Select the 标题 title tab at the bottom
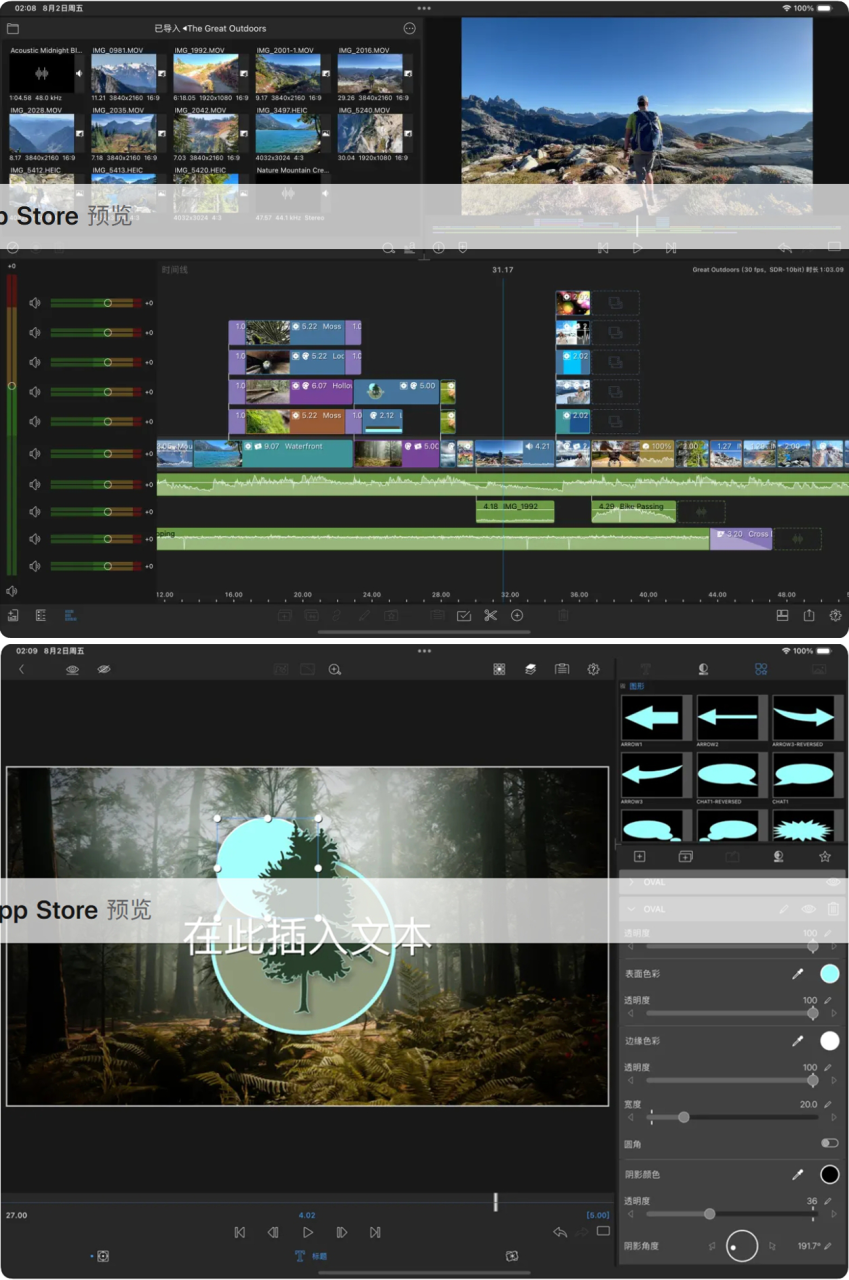The width and height of the screenshot is (849, 1280). (311, 1256)
